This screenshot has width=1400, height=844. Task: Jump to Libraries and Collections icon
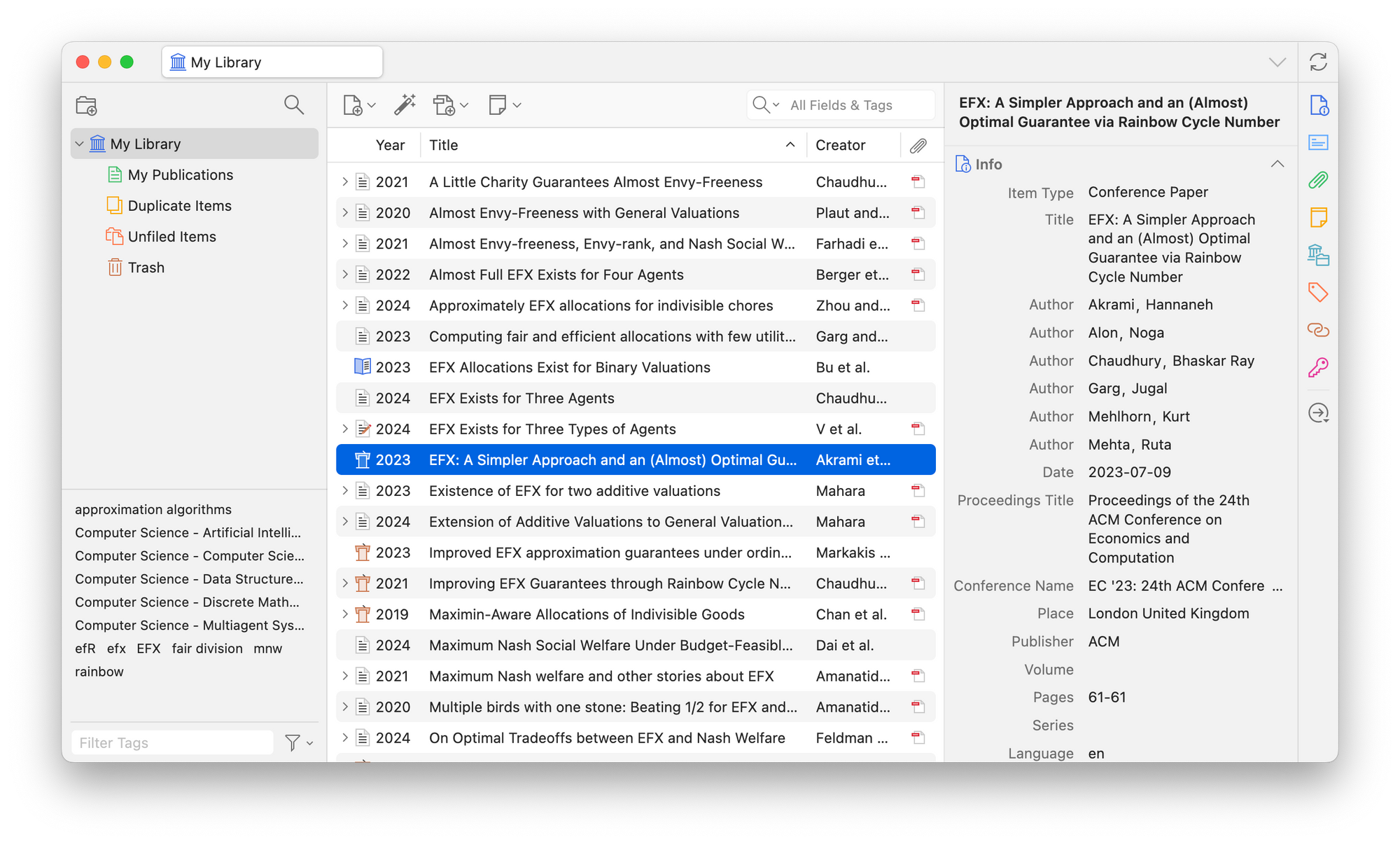1319,255
